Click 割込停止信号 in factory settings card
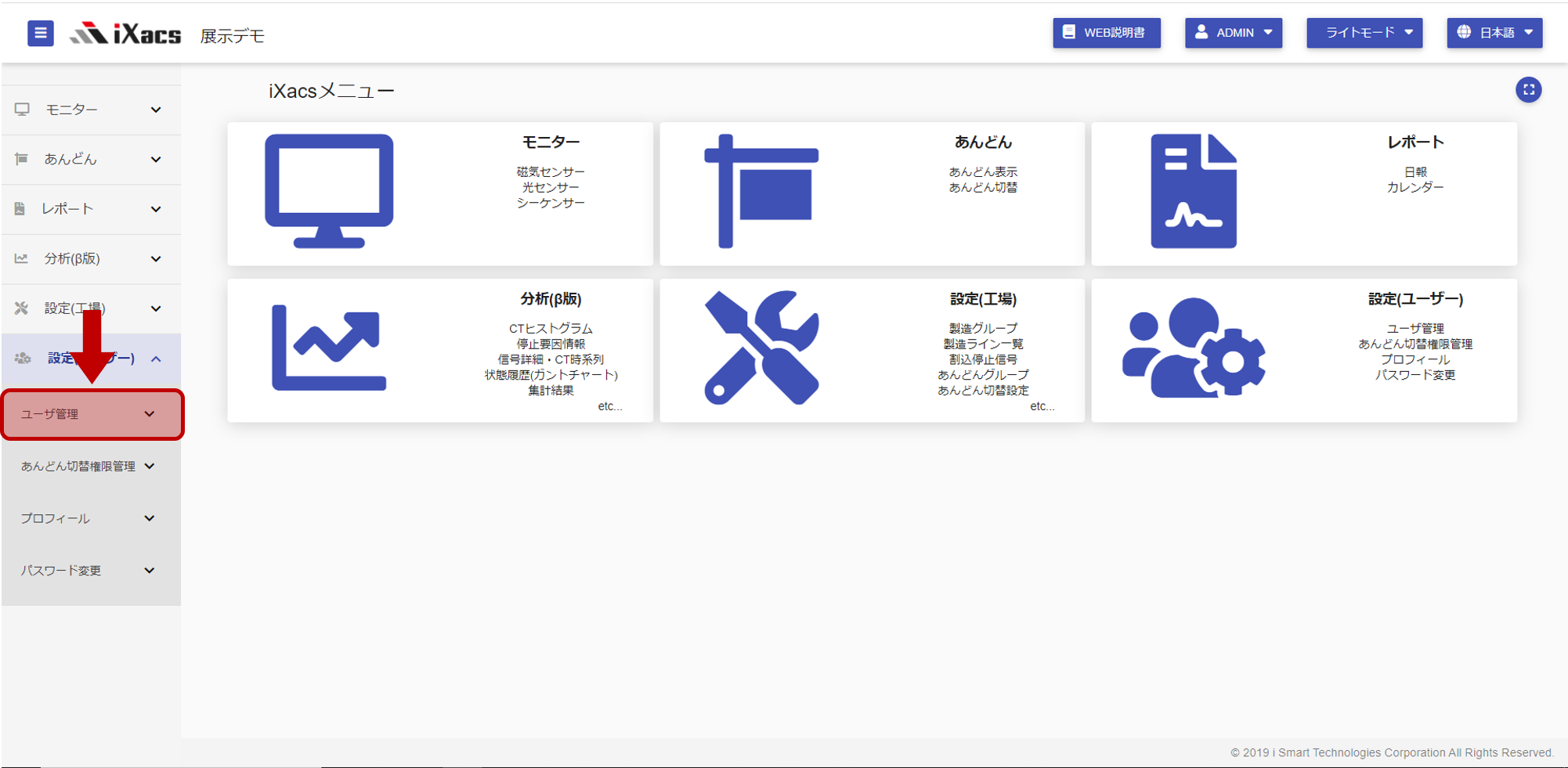The height and width of the screenshot is (768, 1568). pos(983,359)
